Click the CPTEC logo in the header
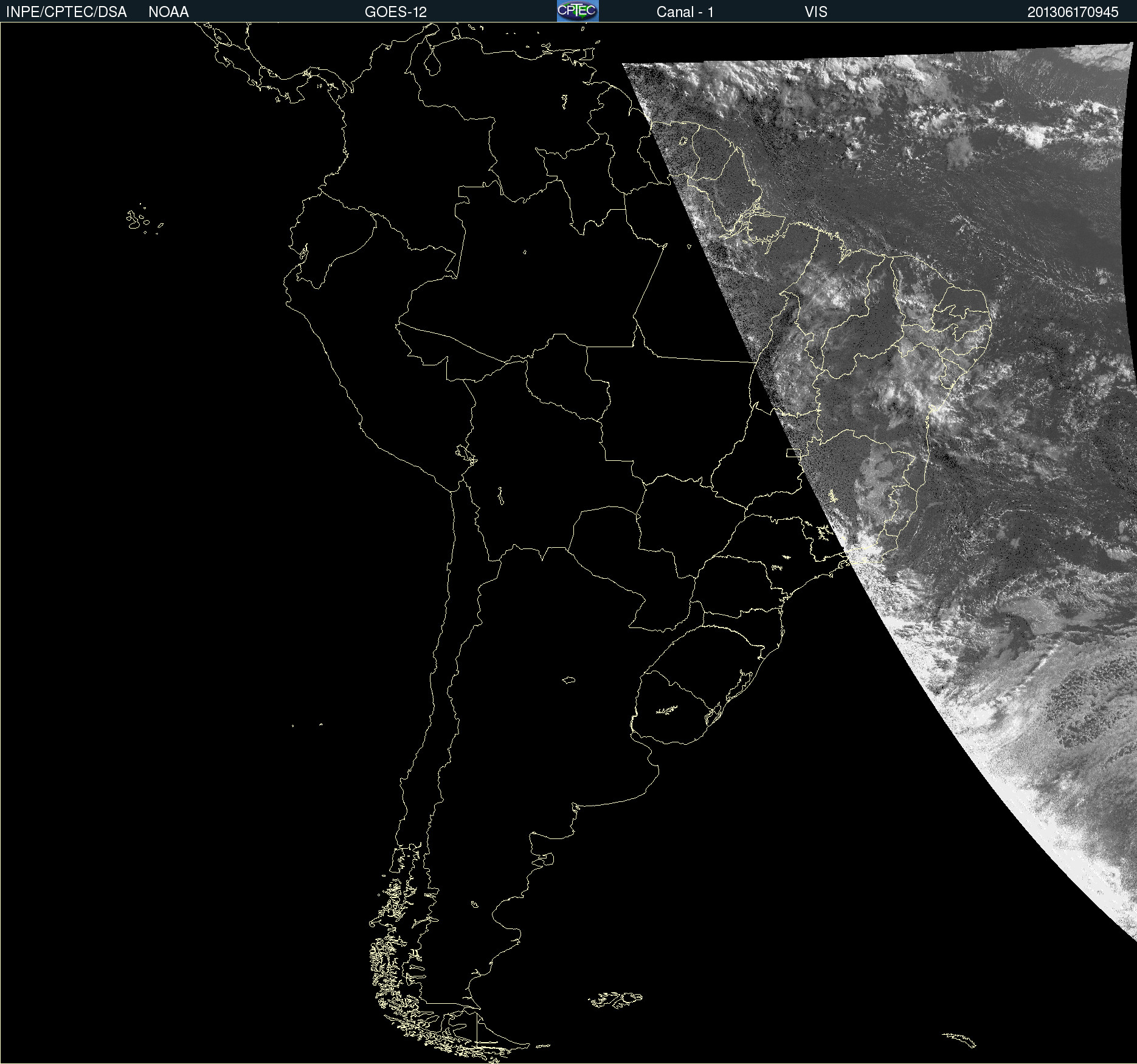The image size is (1137, 1064). tap(578, 11)
